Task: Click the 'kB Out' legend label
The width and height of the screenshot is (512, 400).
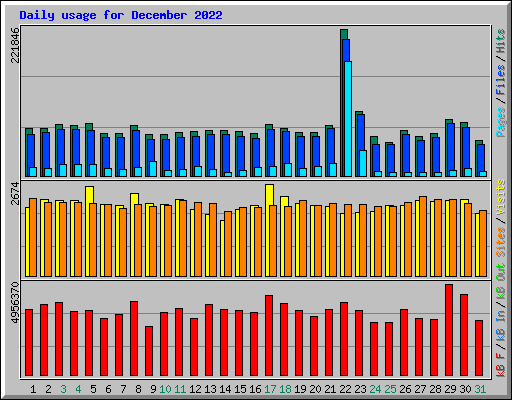Action: [x=500, y=281]
